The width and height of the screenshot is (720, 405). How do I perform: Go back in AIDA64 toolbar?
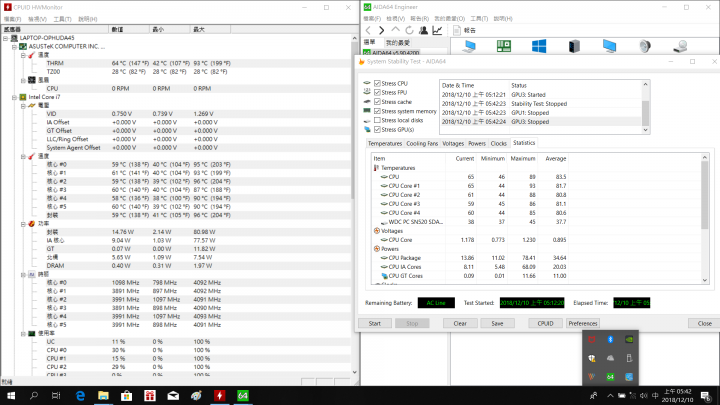368,30
